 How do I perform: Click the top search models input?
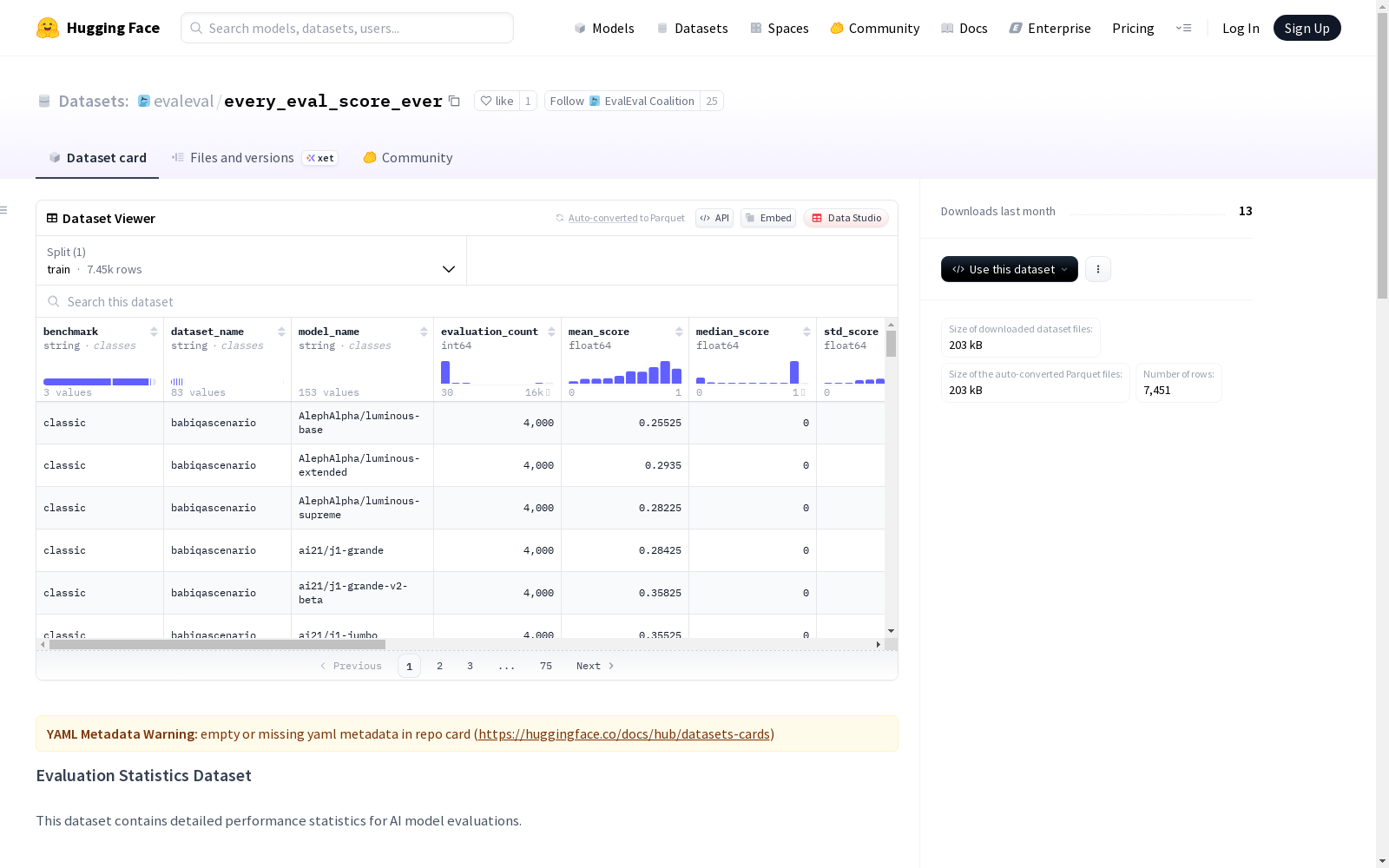click(347, 28)
